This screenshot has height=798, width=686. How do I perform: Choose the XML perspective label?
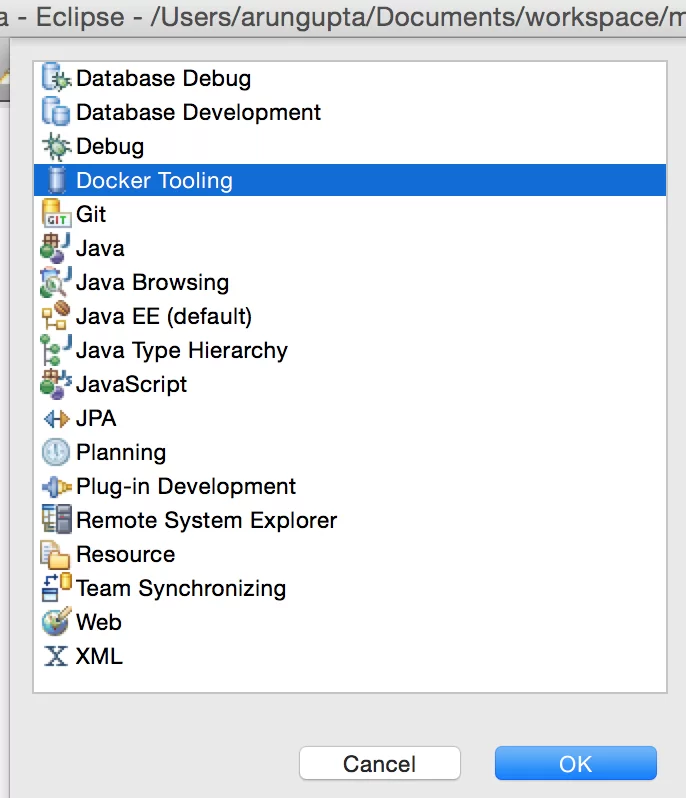click(99, 656)
